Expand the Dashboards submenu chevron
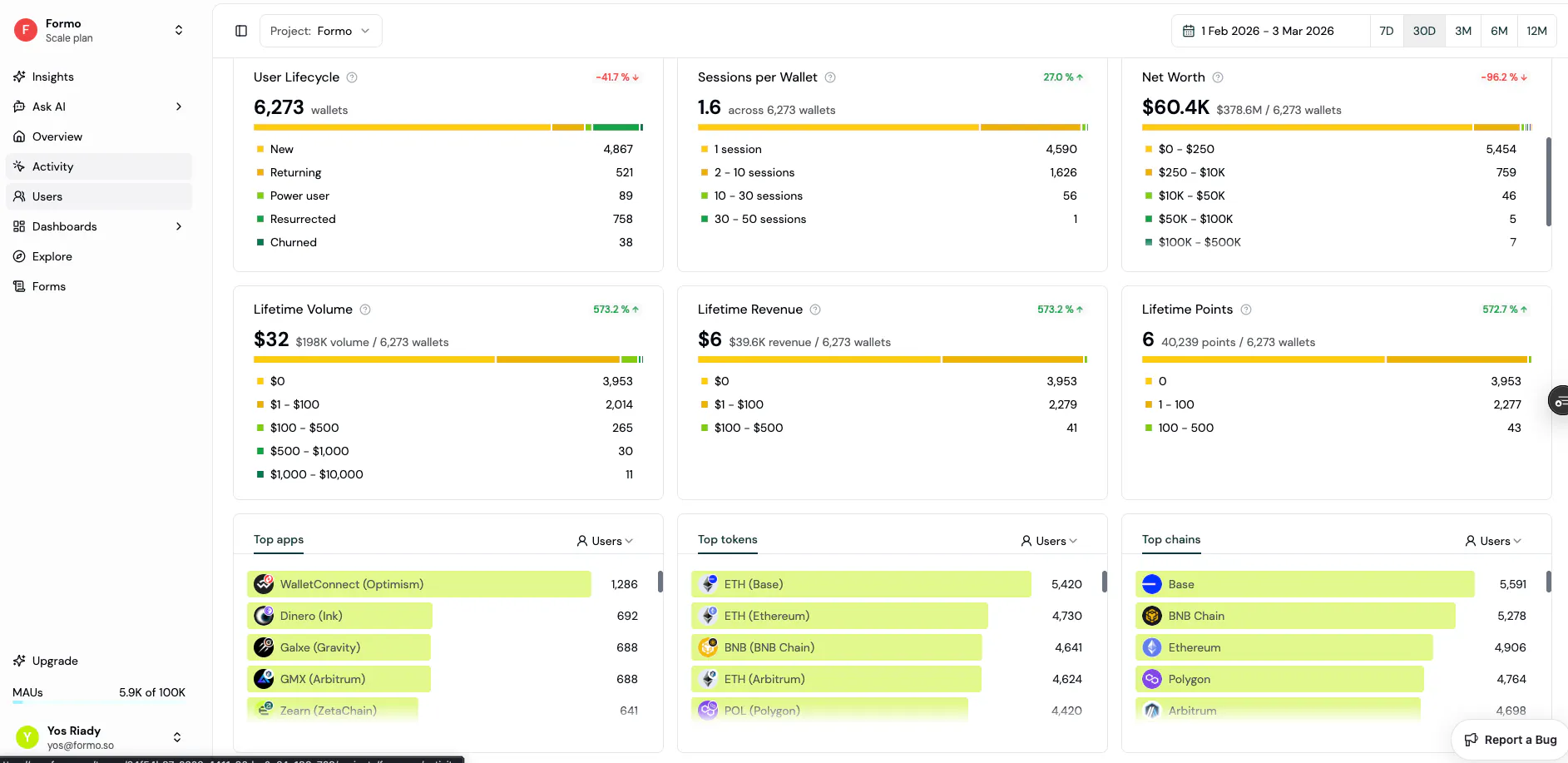 [x=179, y=226]
